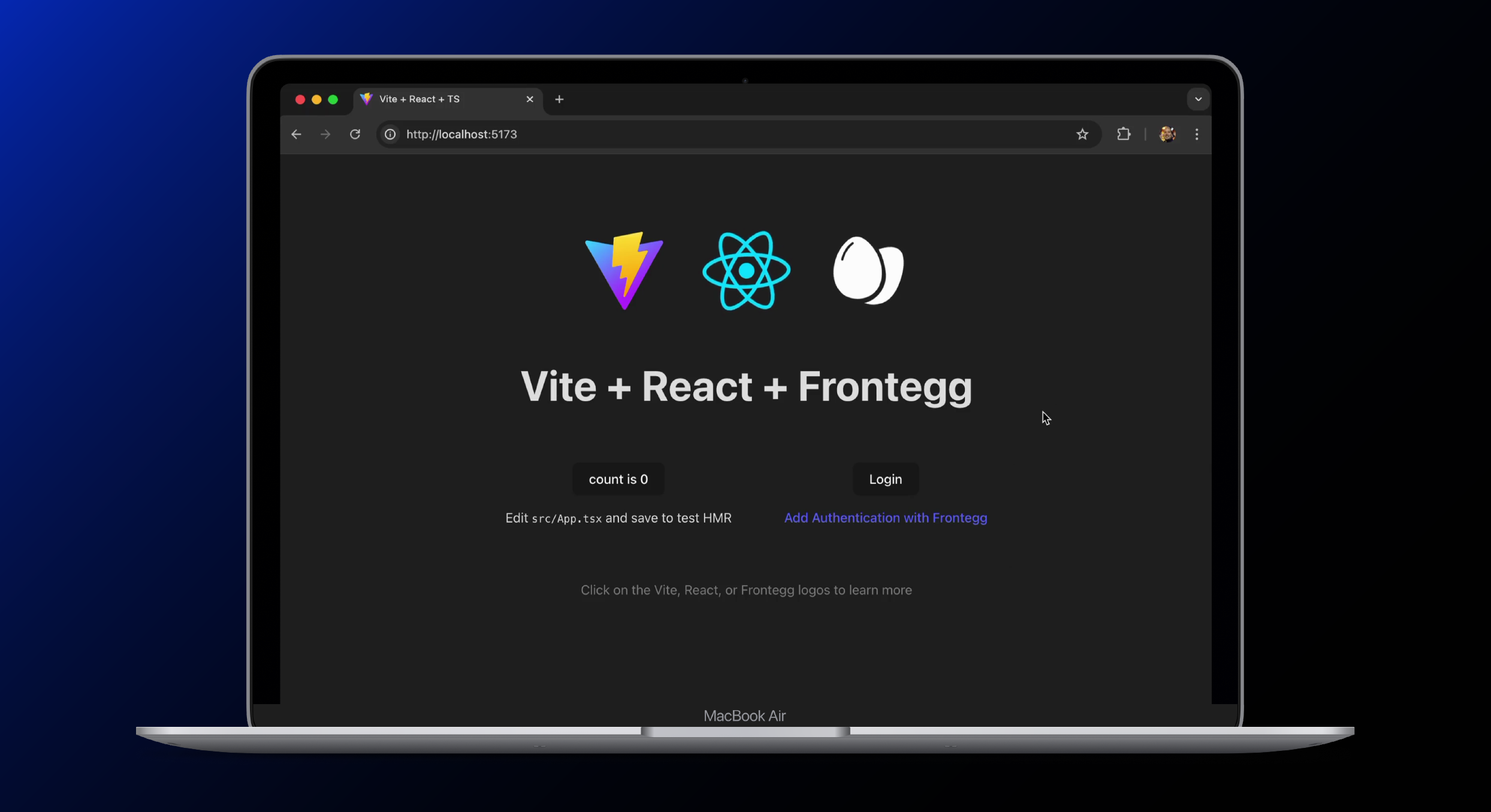The width and height of the screenshot is (1491, 812).
Task: Reload the current page
Action: click(x=355, y=134)
